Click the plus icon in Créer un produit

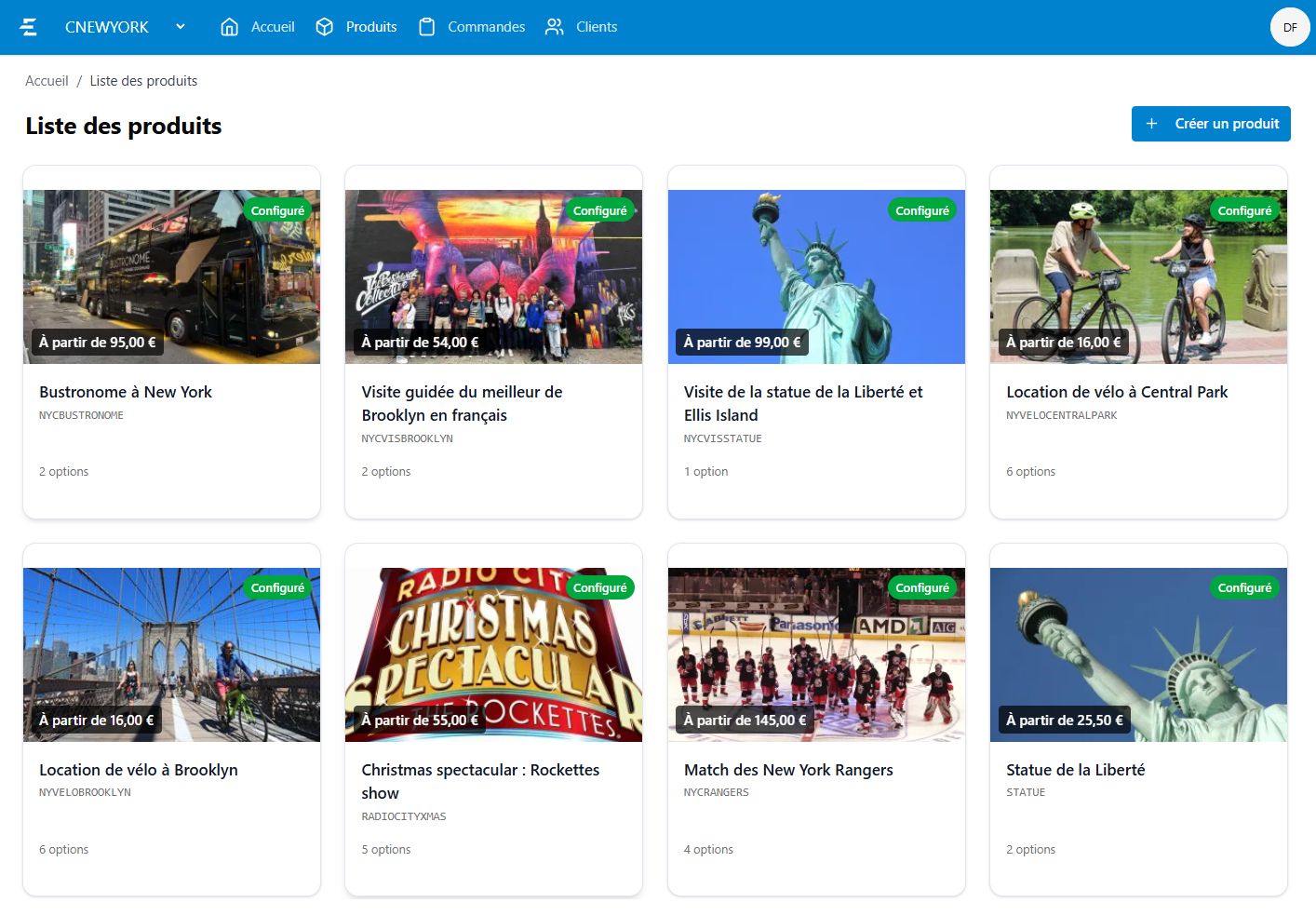[1151, 124]
